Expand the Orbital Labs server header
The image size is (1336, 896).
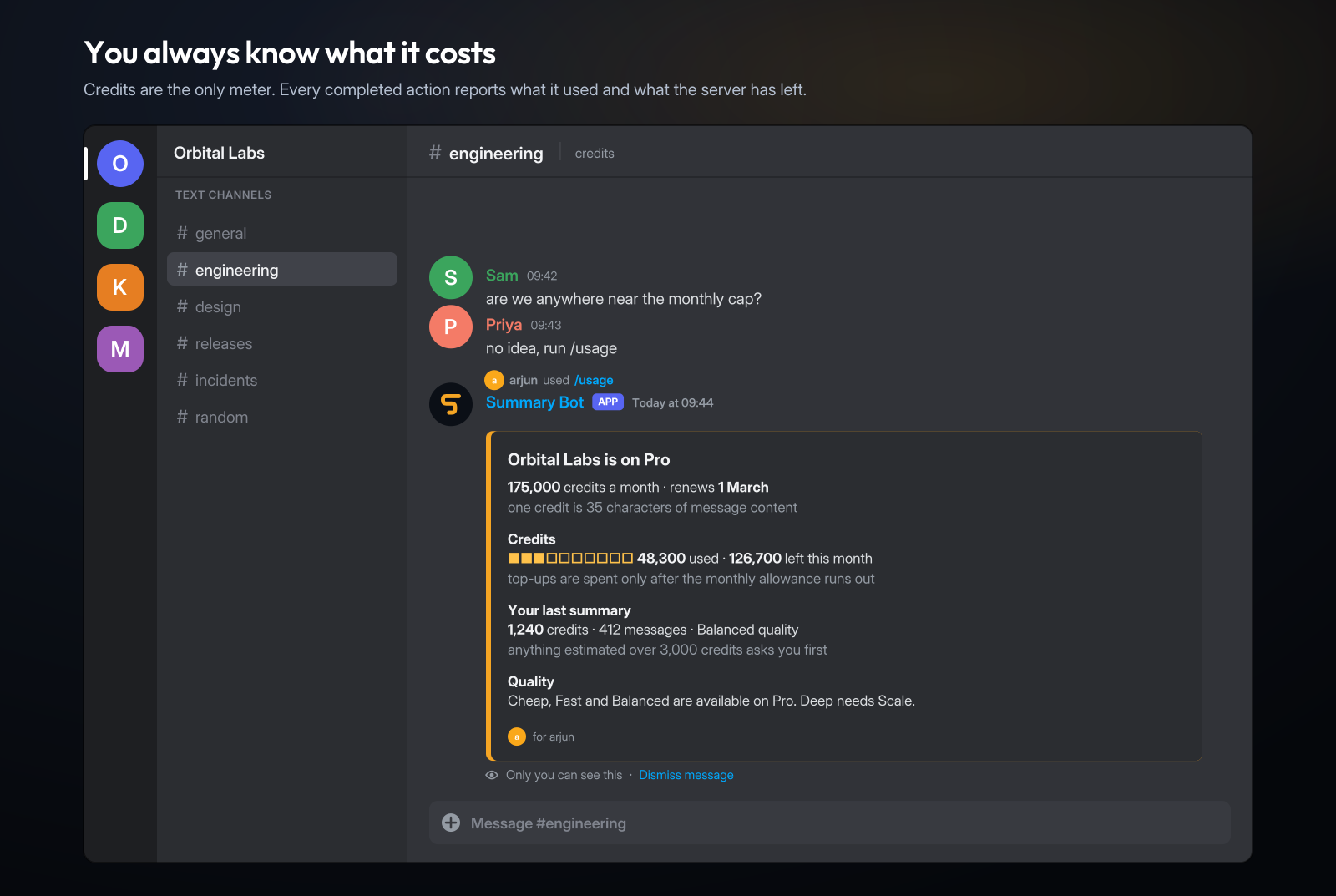click(x=282, y=153)
